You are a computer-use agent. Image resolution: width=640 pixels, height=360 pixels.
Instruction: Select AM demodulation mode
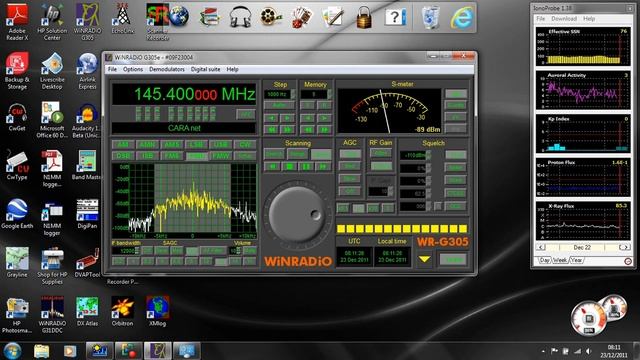click(122, 144)
